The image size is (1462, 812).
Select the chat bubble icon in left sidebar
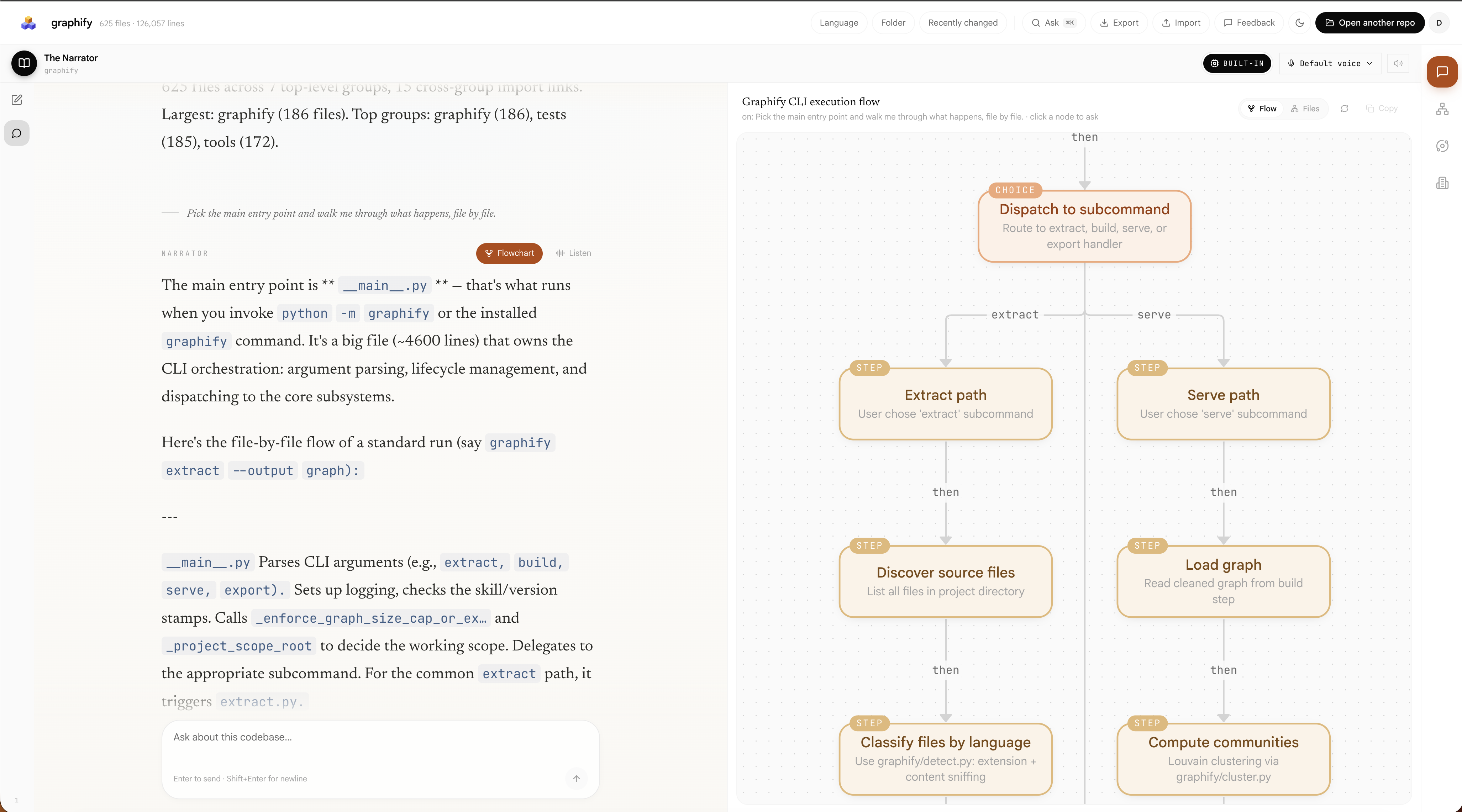point(17,133)
